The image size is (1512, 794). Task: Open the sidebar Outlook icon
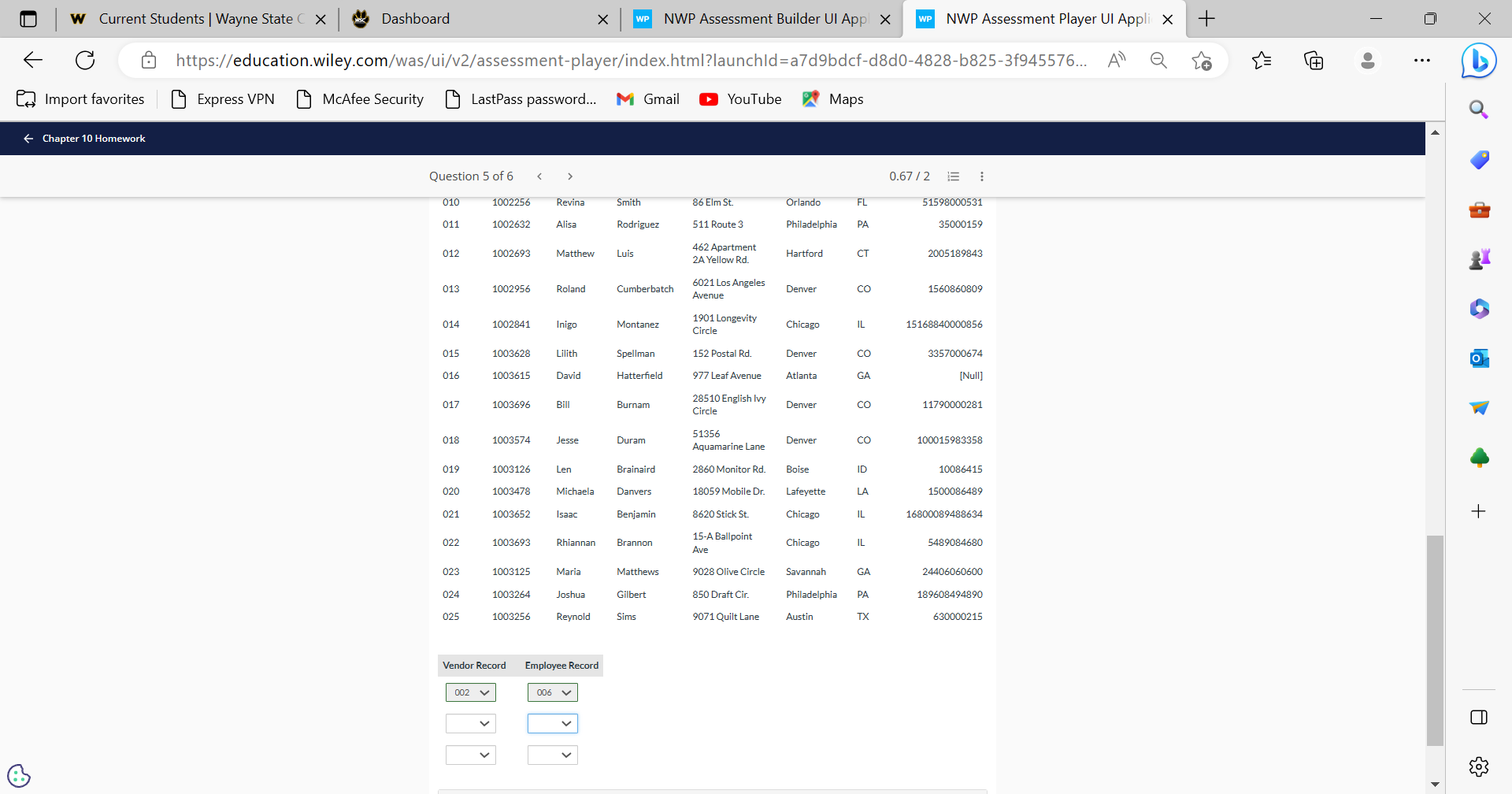tap(1479, 358)
